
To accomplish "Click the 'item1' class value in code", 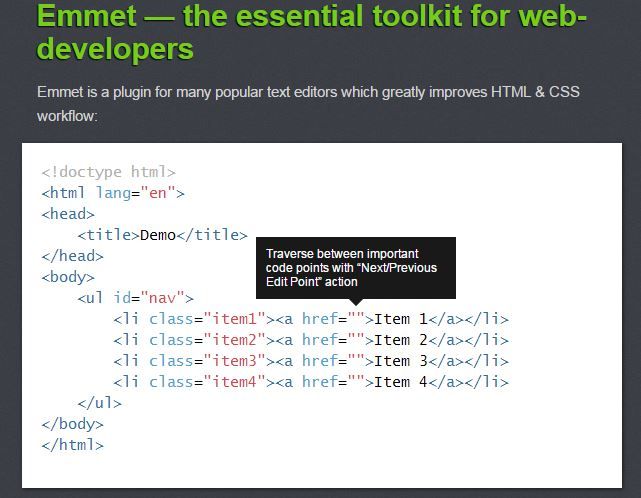I will (x=234, y=319).
